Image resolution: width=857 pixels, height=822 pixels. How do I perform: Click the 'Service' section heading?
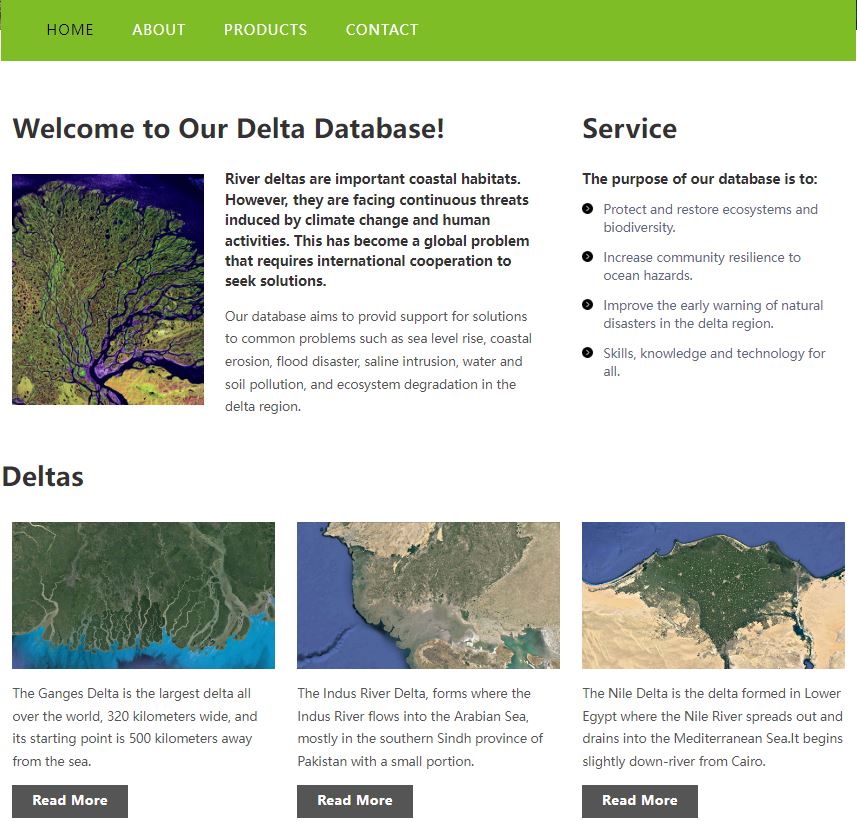tap(629, 129)
